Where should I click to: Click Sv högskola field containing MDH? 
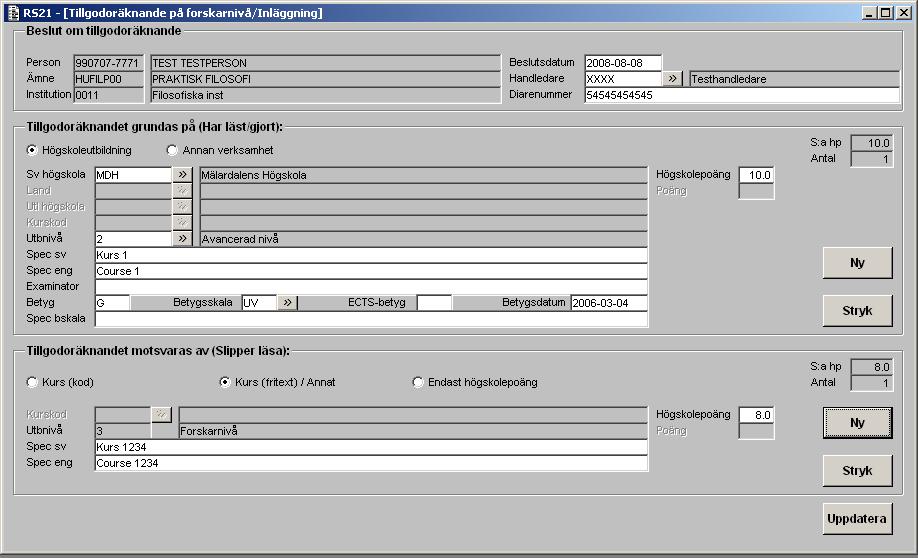pos(133,174)
